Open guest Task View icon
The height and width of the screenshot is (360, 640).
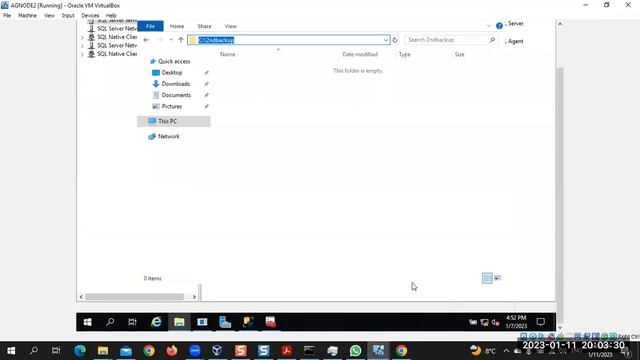[x=132, y=322]
